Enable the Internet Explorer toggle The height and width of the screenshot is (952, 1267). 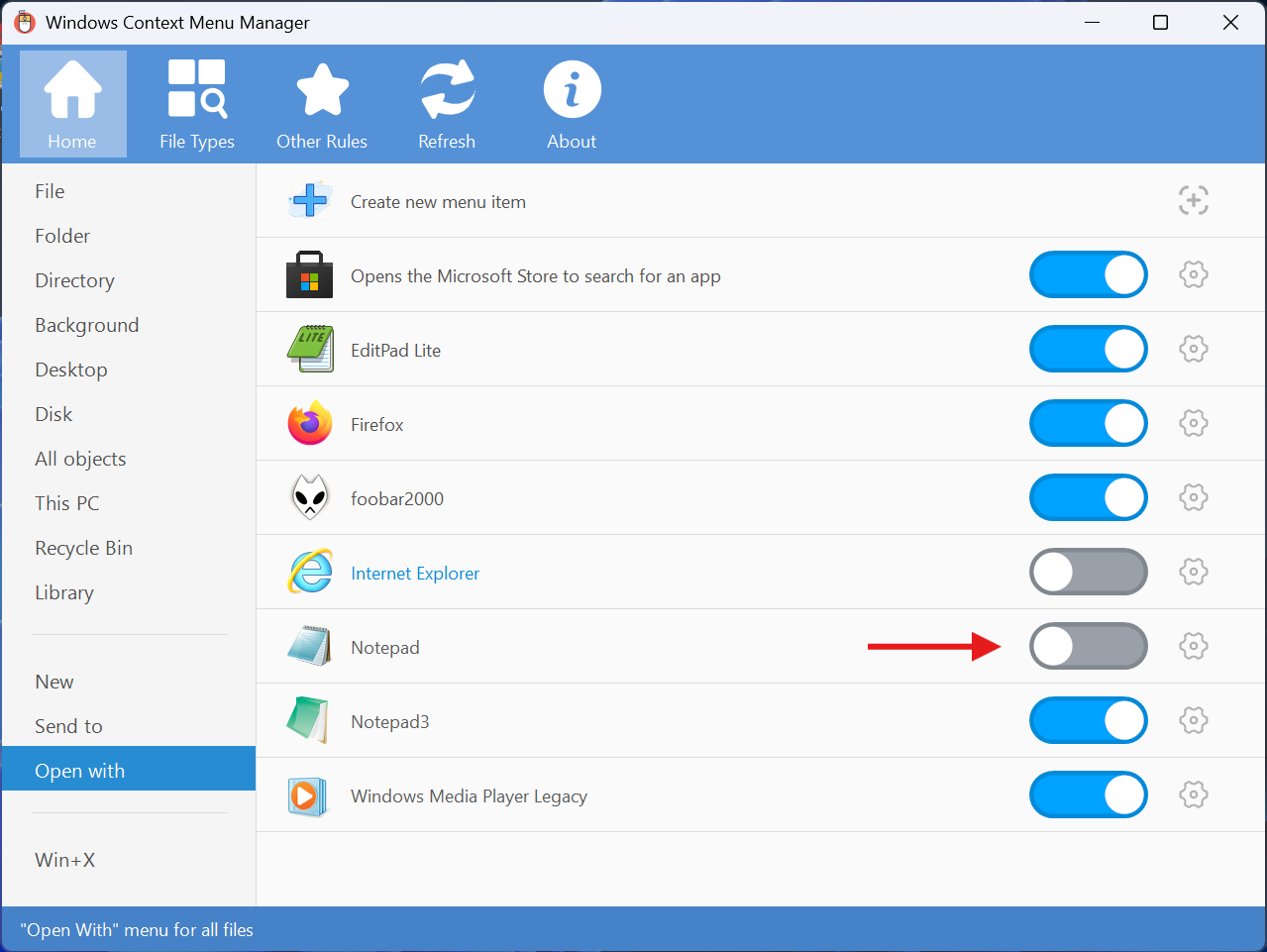[1089, 572]
